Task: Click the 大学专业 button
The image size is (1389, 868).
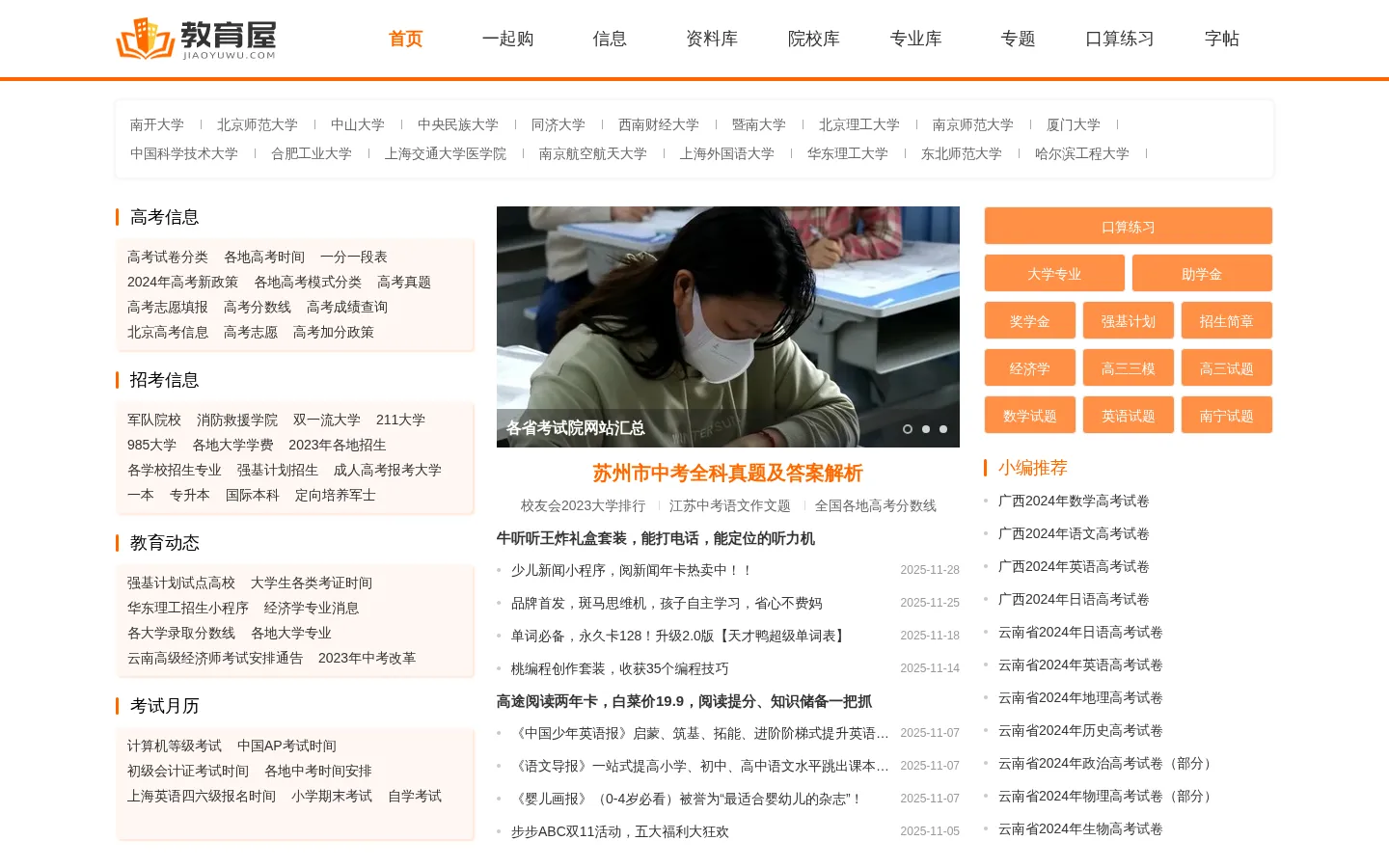Action: coord(1054,274)
